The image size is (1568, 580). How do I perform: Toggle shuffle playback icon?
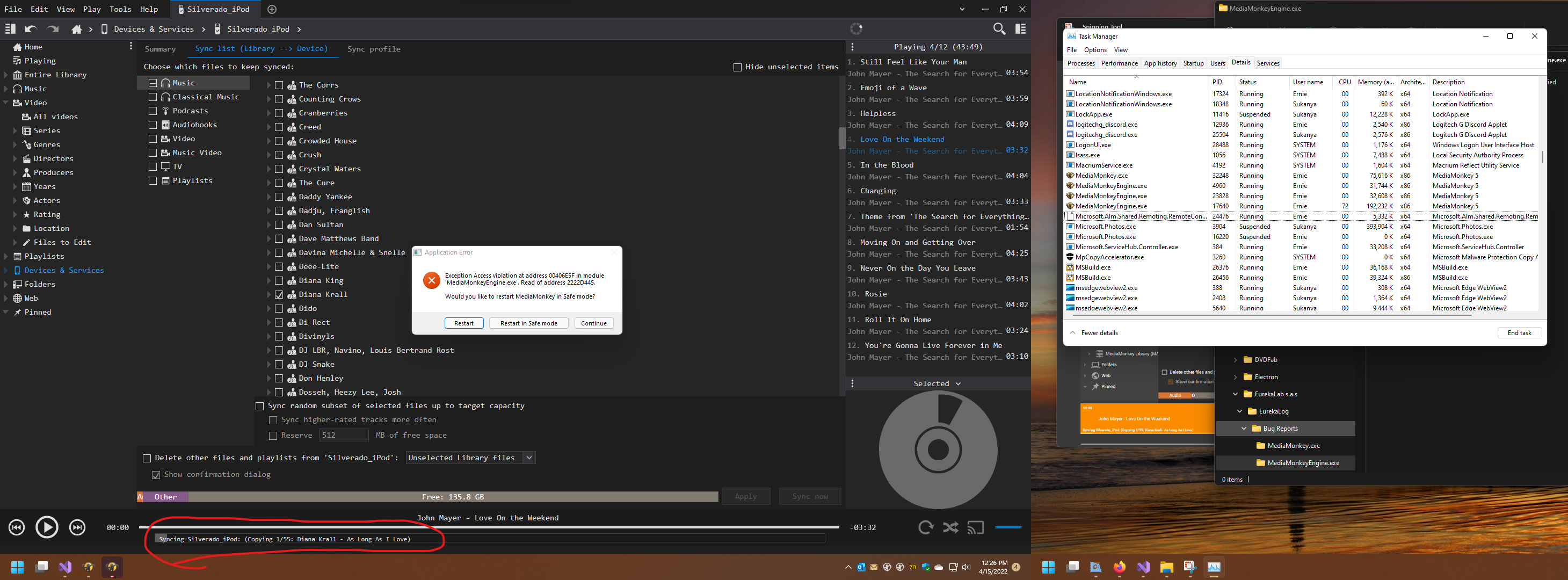(x=950, y=527)
